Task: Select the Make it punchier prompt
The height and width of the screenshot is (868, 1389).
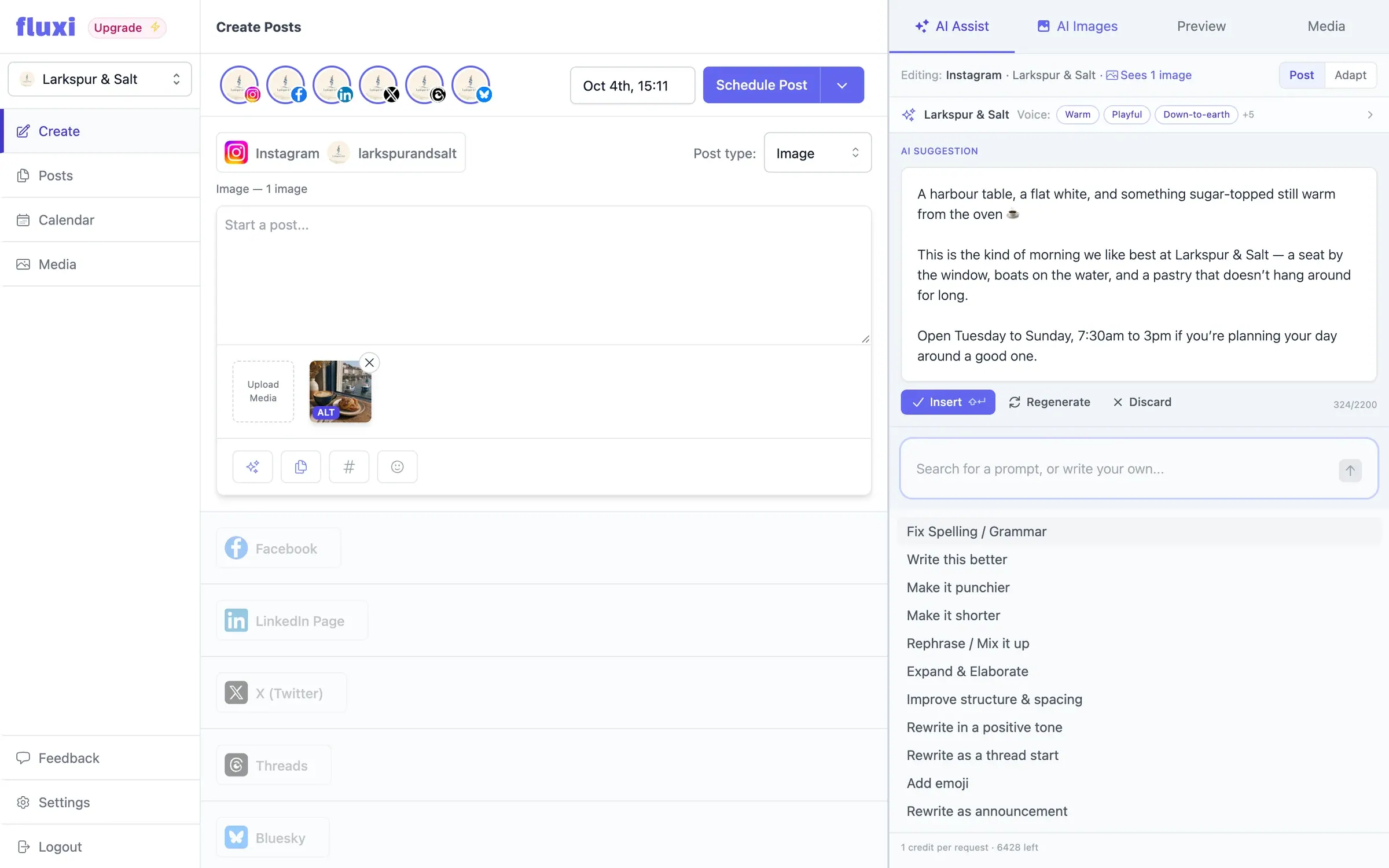Action: 958,587
